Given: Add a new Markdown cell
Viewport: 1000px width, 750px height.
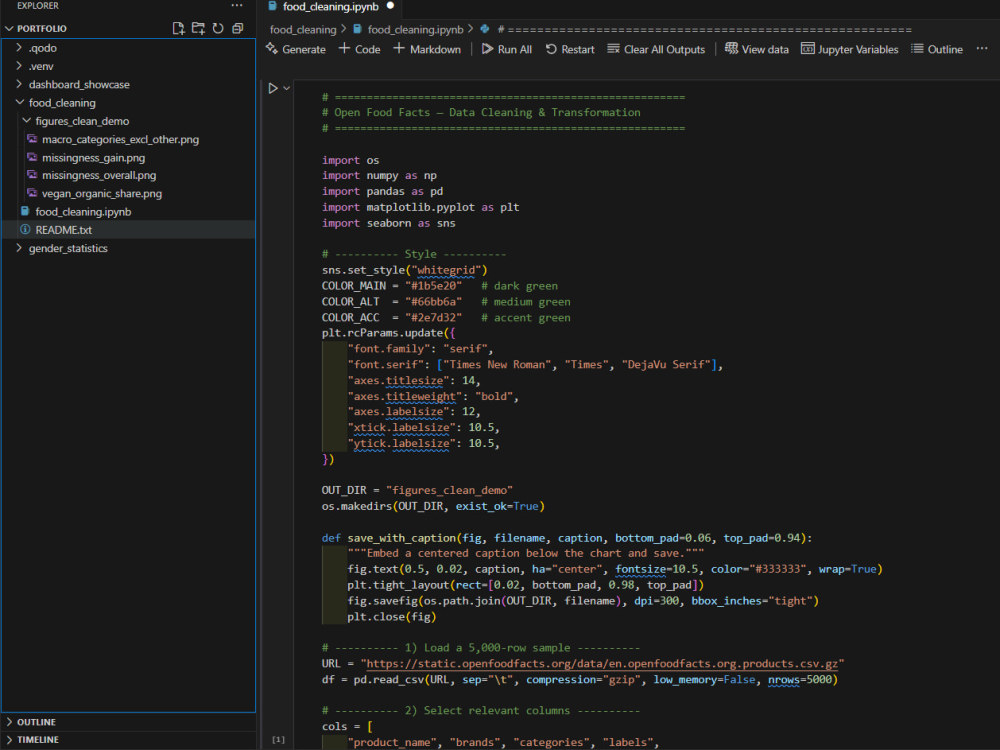Looking at the screenshot, I should pyautogui.click(x=427, y=49).
